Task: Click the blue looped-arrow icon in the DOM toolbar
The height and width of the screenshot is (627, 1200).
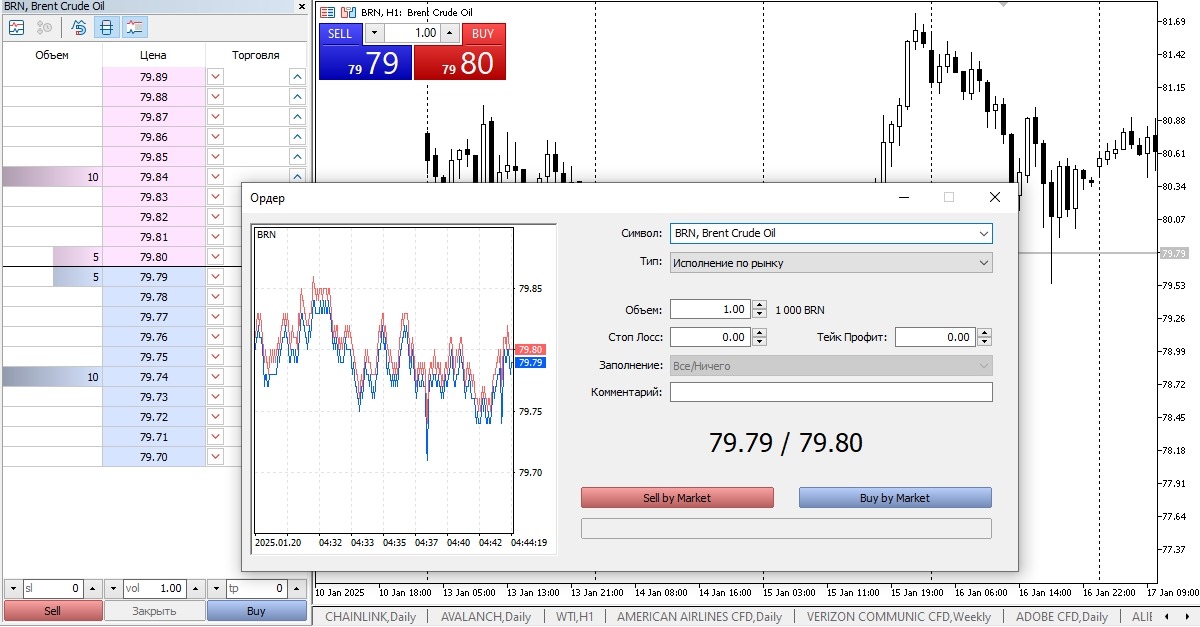Action: [78, 27]
